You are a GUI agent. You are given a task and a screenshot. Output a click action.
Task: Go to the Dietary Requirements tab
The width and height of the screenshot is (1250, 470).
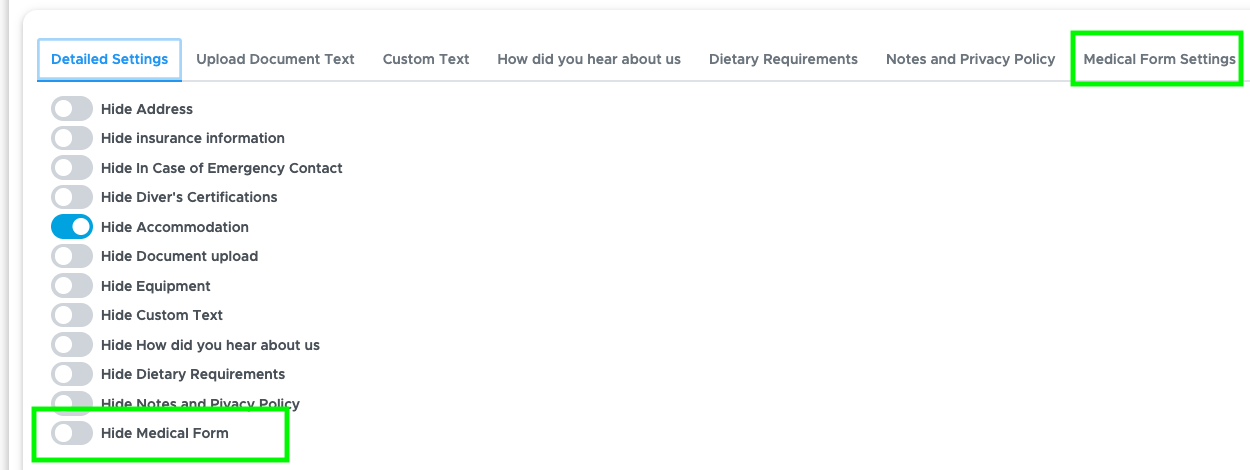[783, 59]
